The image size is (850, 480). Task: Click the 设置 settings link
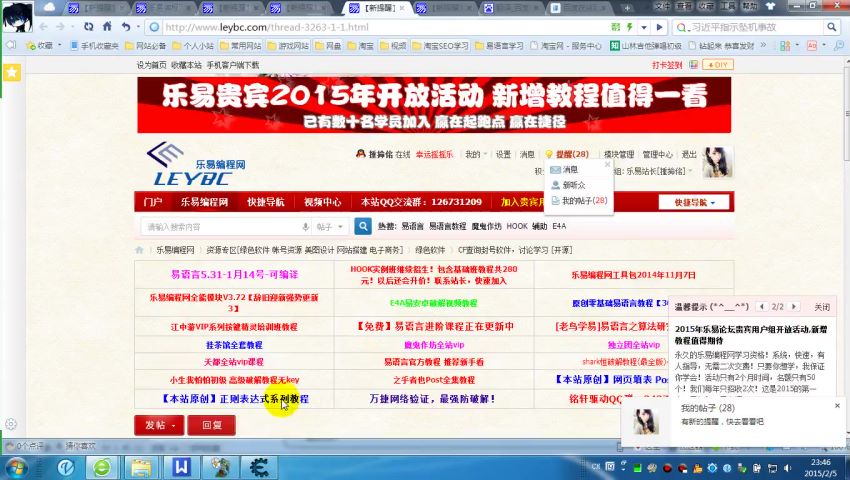pyautogui.click(x=503, y=155)
